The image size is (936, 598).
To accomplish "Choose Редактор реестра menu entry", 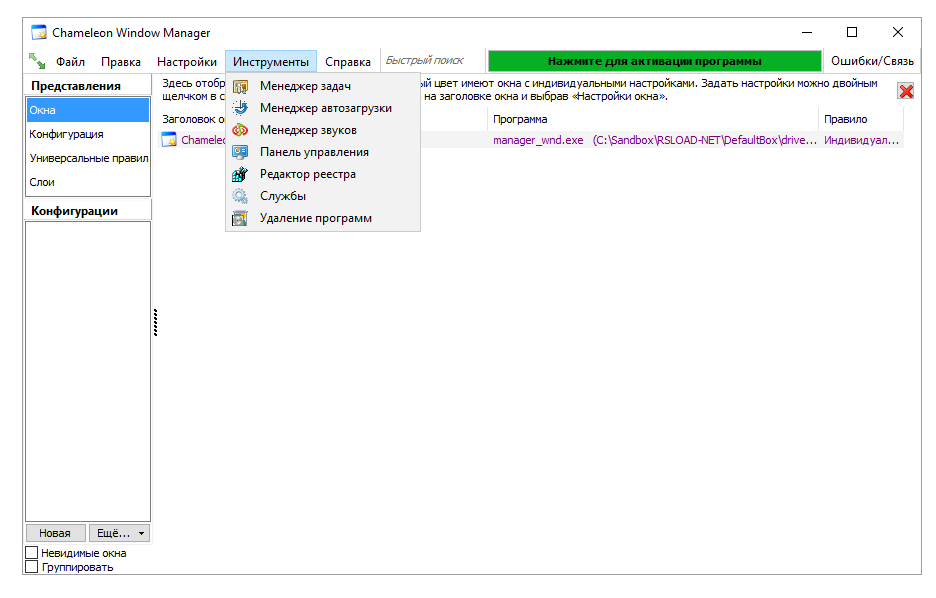I will point(323,174).
